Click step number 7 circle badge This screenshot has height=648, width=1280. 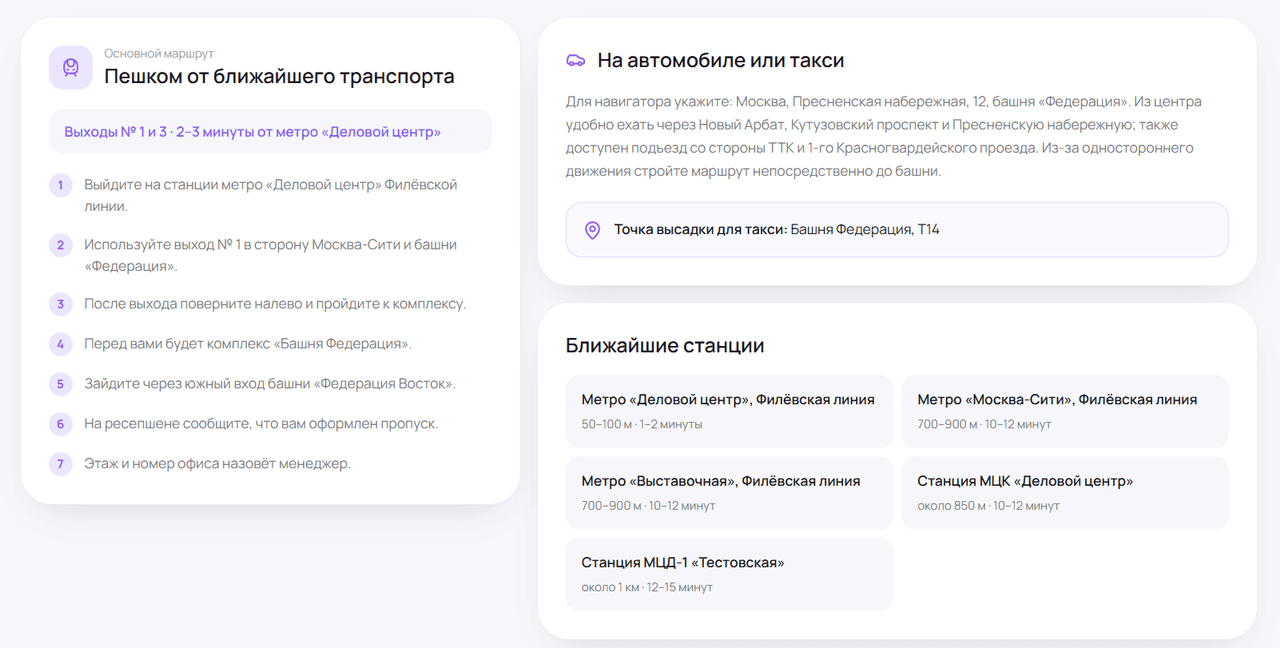60,464
